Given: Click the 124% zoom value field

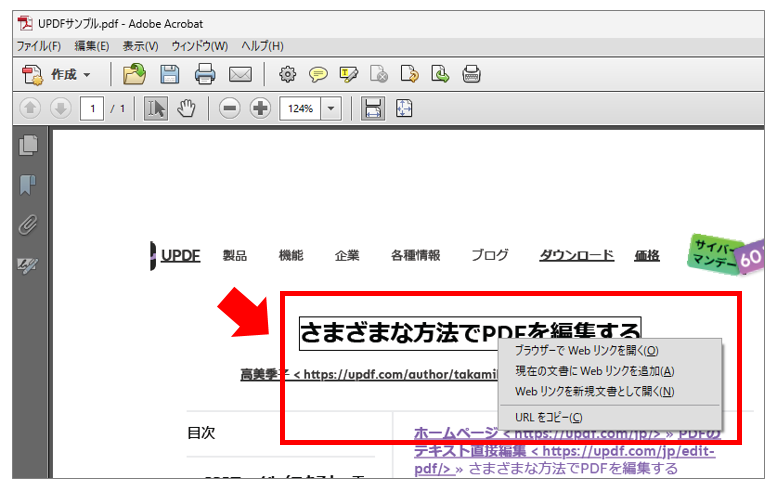Looking at the screenshot, I should (x=300, y=108).
